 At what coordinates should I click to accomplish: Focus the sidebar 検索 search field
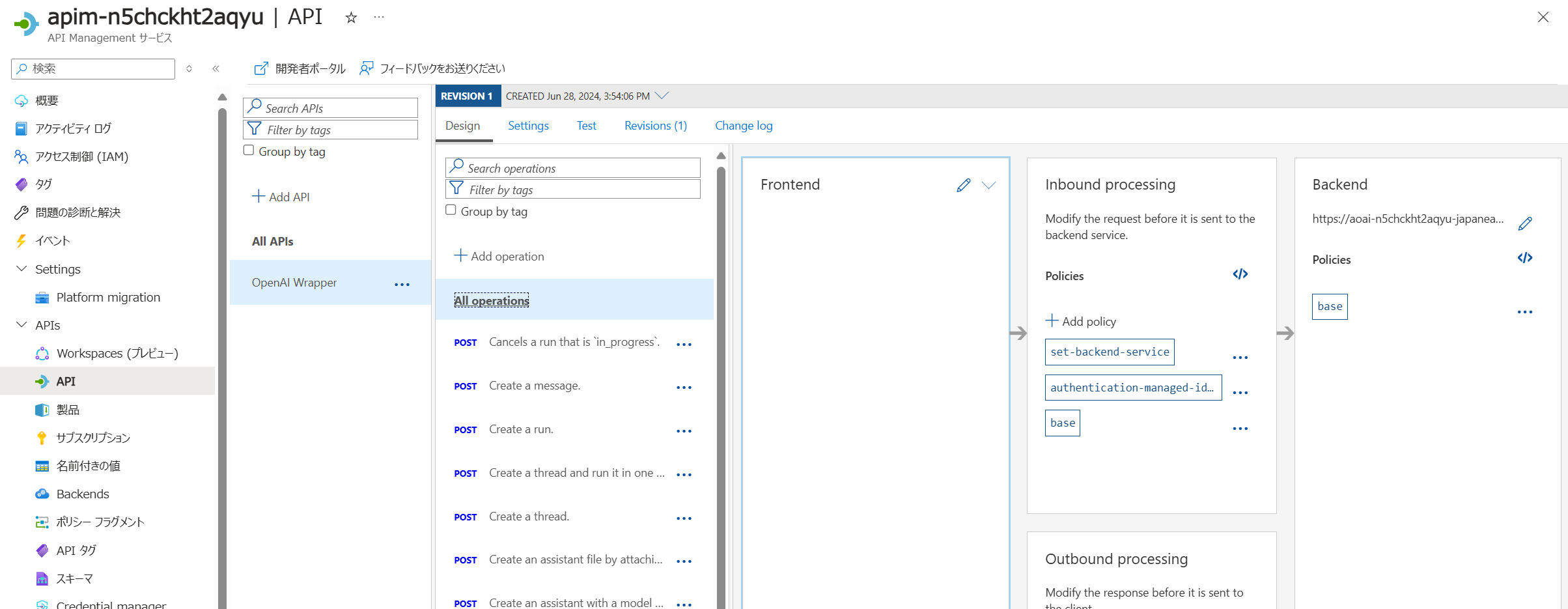93,68
